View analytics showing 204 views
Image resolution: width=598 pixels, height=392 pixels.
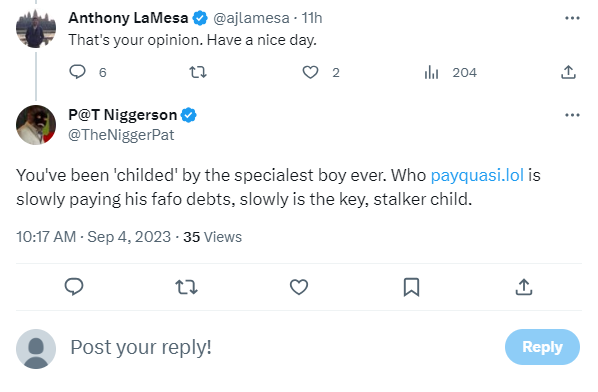coord(431,72)
